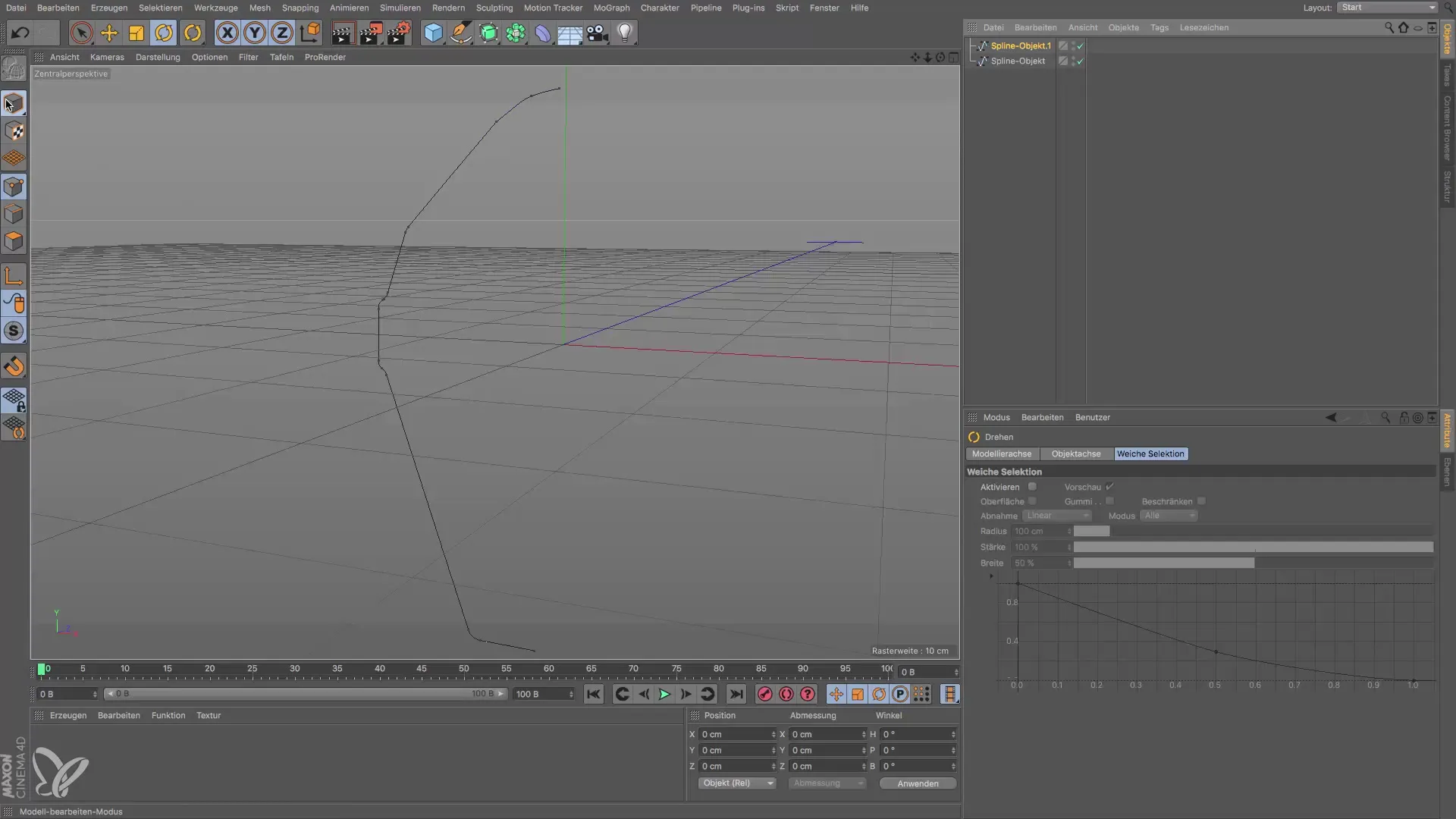Enable points mode in sidebar
Image resolution: width=1456 pixels, height=819 pixels.
(x=14, y=187)
